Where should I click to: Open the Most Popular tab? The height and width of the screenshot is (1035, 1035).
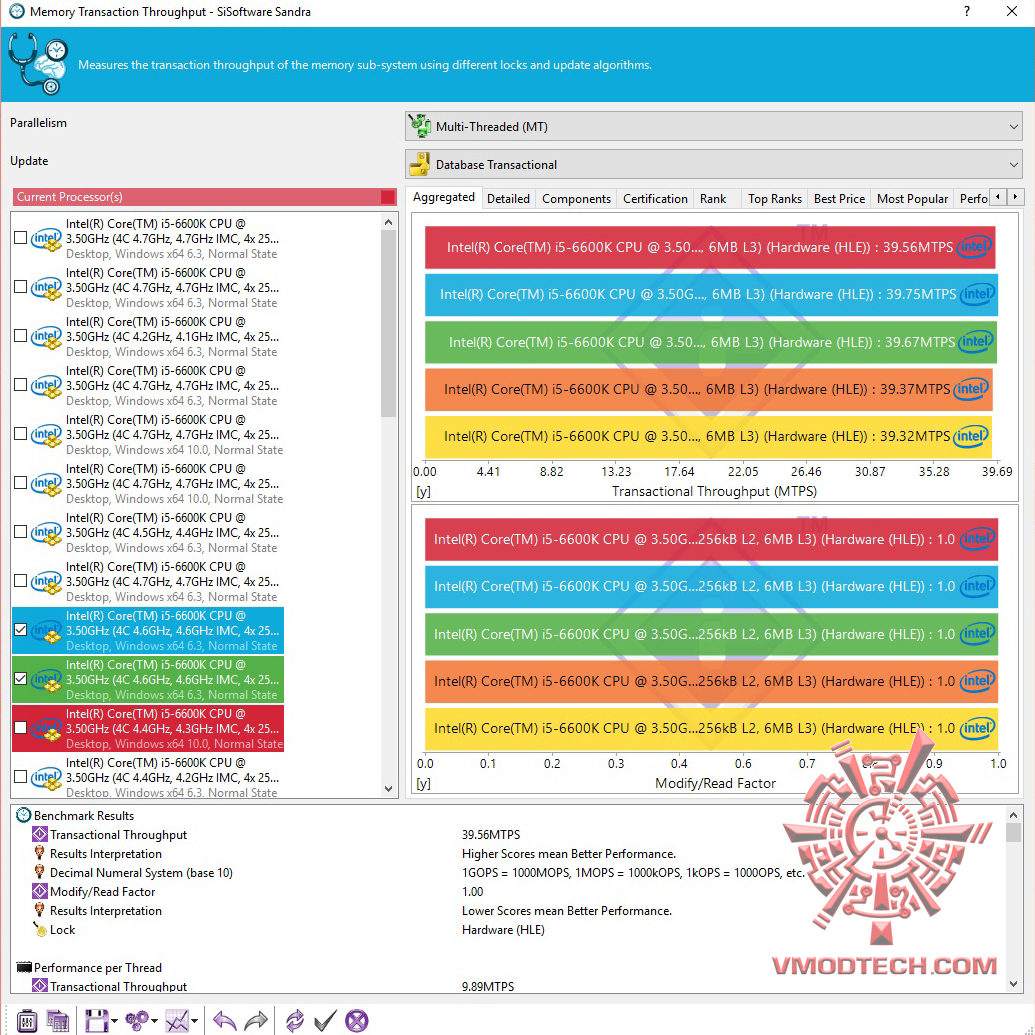(x=912, y=199)
